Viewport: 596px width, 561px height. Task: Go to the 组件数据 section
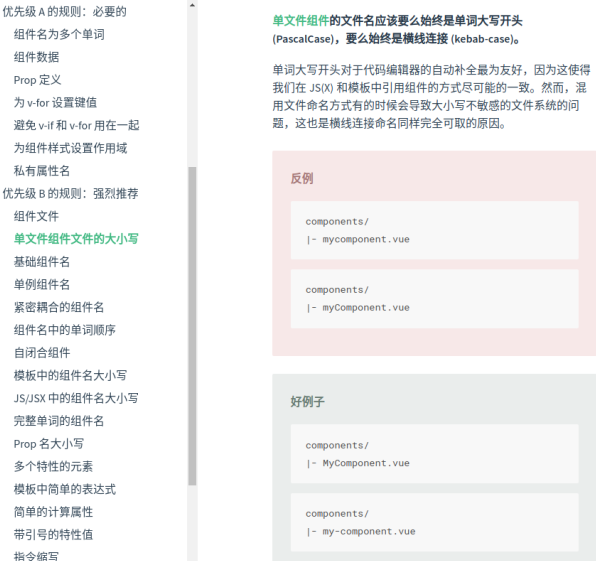[x=36, y=57]
